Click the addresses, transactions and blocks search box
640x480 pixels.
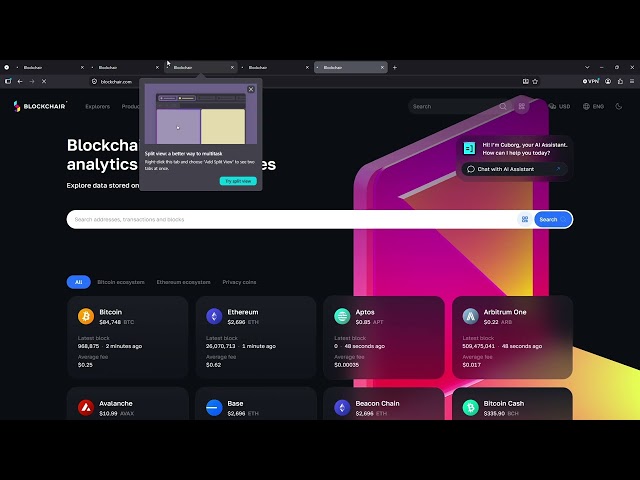[292, 220]
